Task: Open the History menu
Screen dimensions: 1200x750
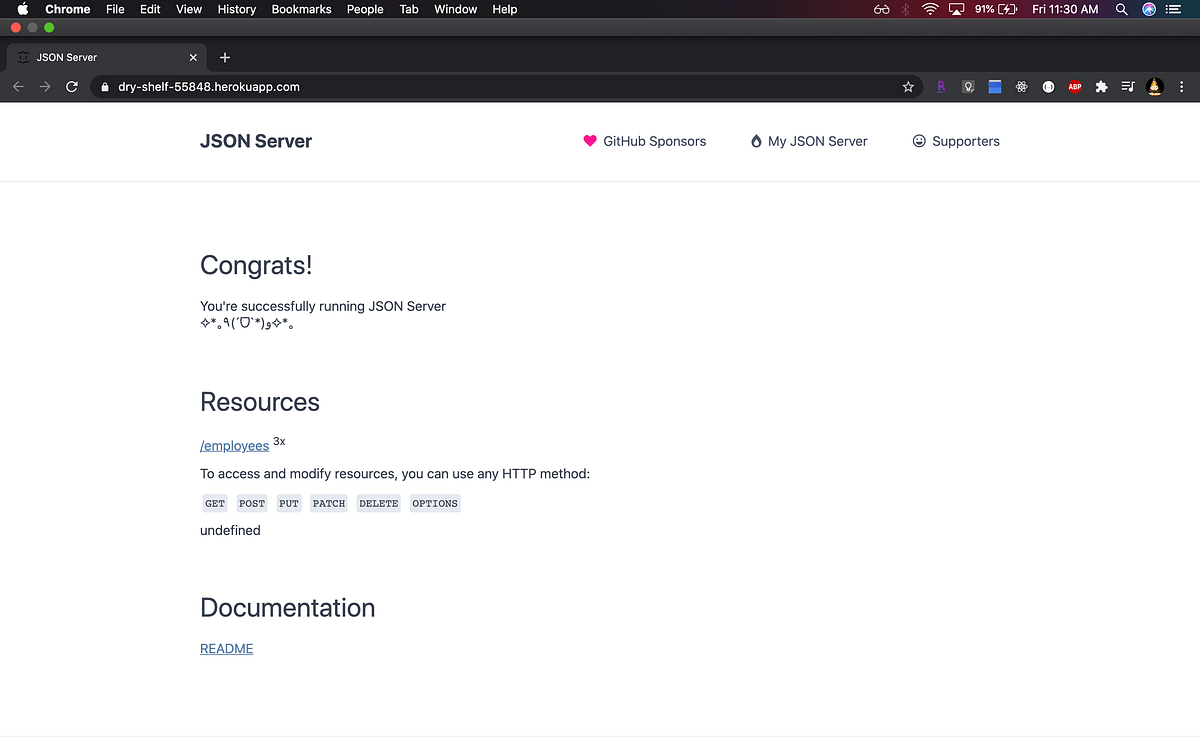Action: (236, 9)
